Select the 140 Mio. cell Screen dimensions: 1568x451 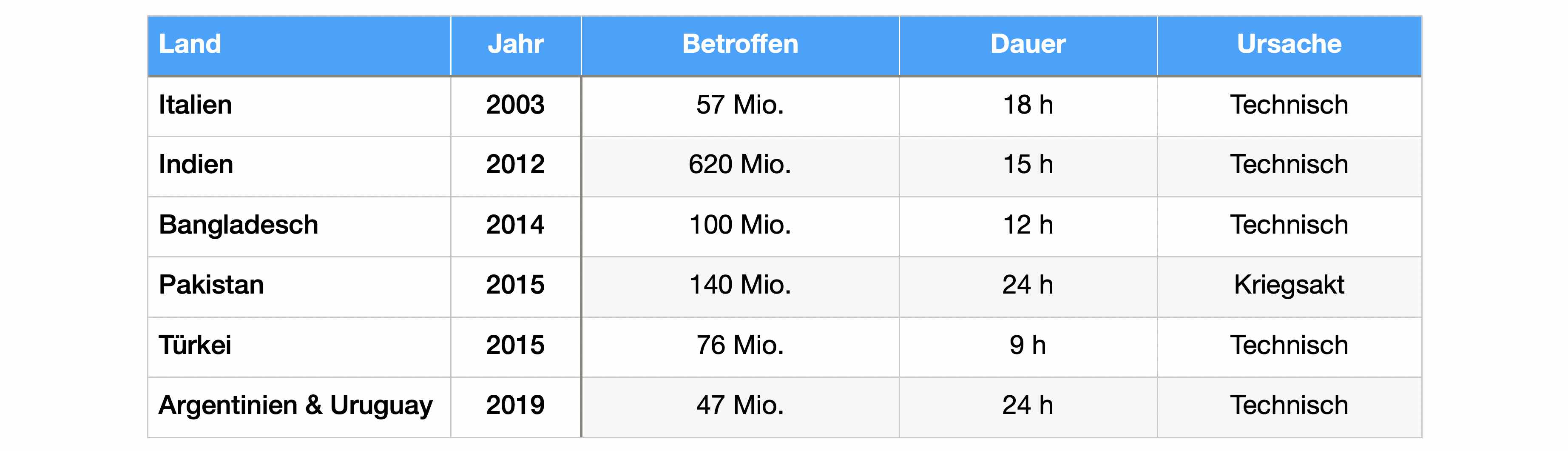coord(740,286)
